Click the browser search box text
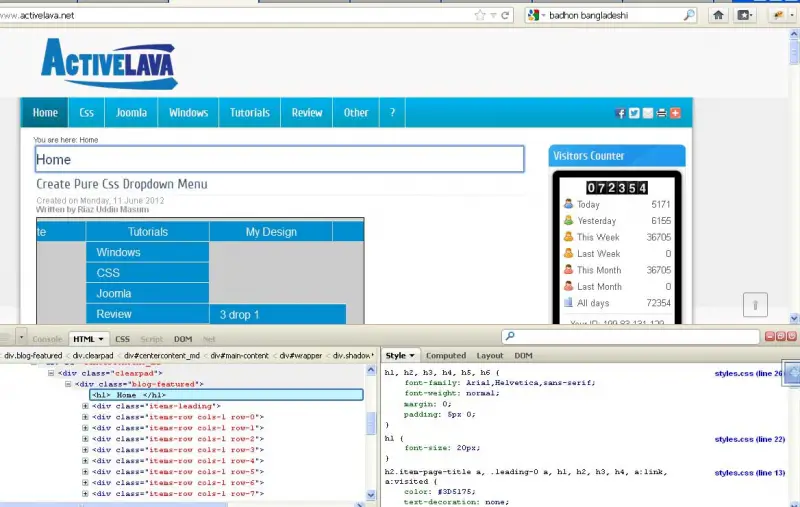800x507 pixels. 588,15
